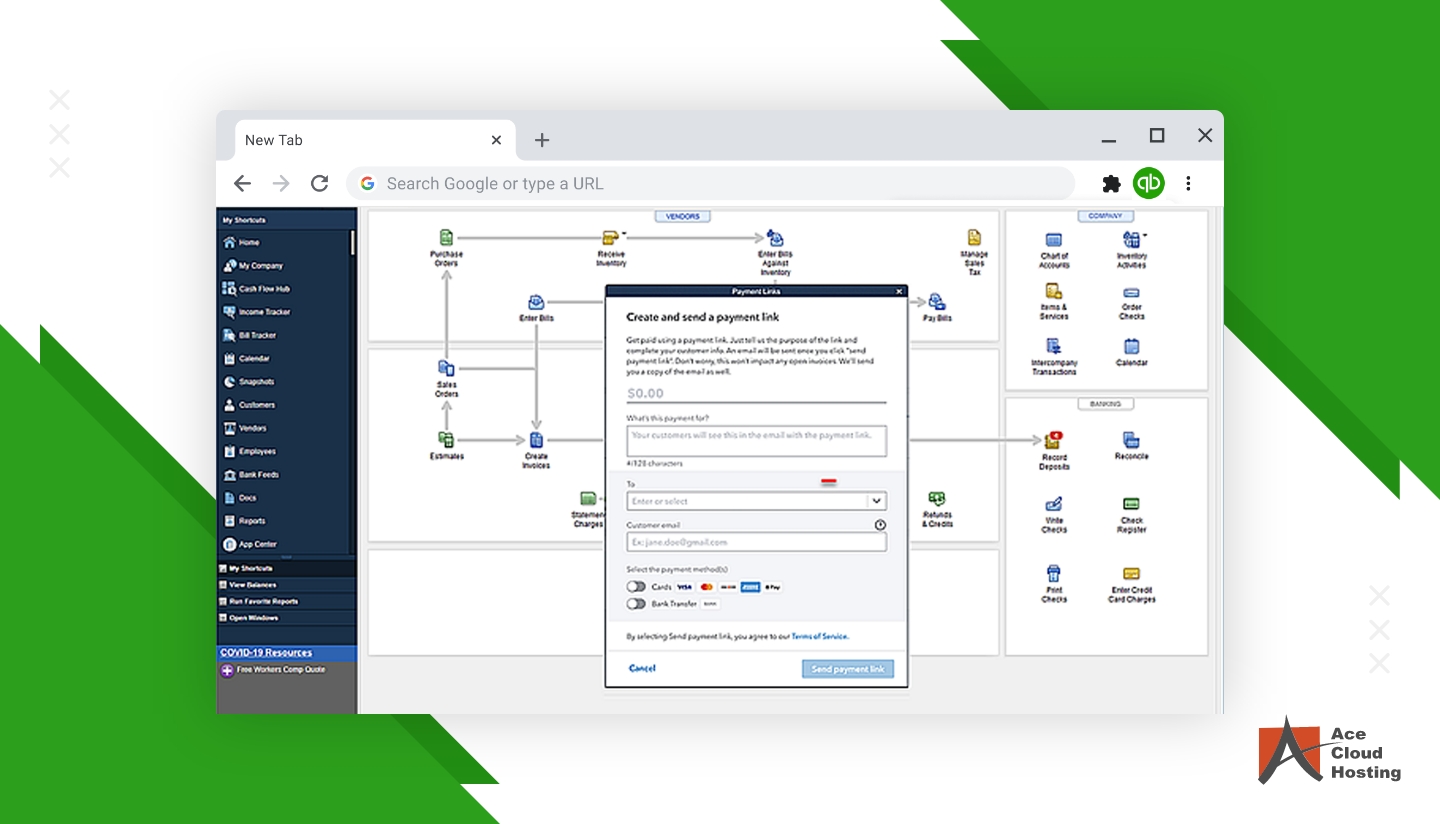Enable the Cards payment method toggle
This screenshot has width=1440, height=824.
(636, 587)
